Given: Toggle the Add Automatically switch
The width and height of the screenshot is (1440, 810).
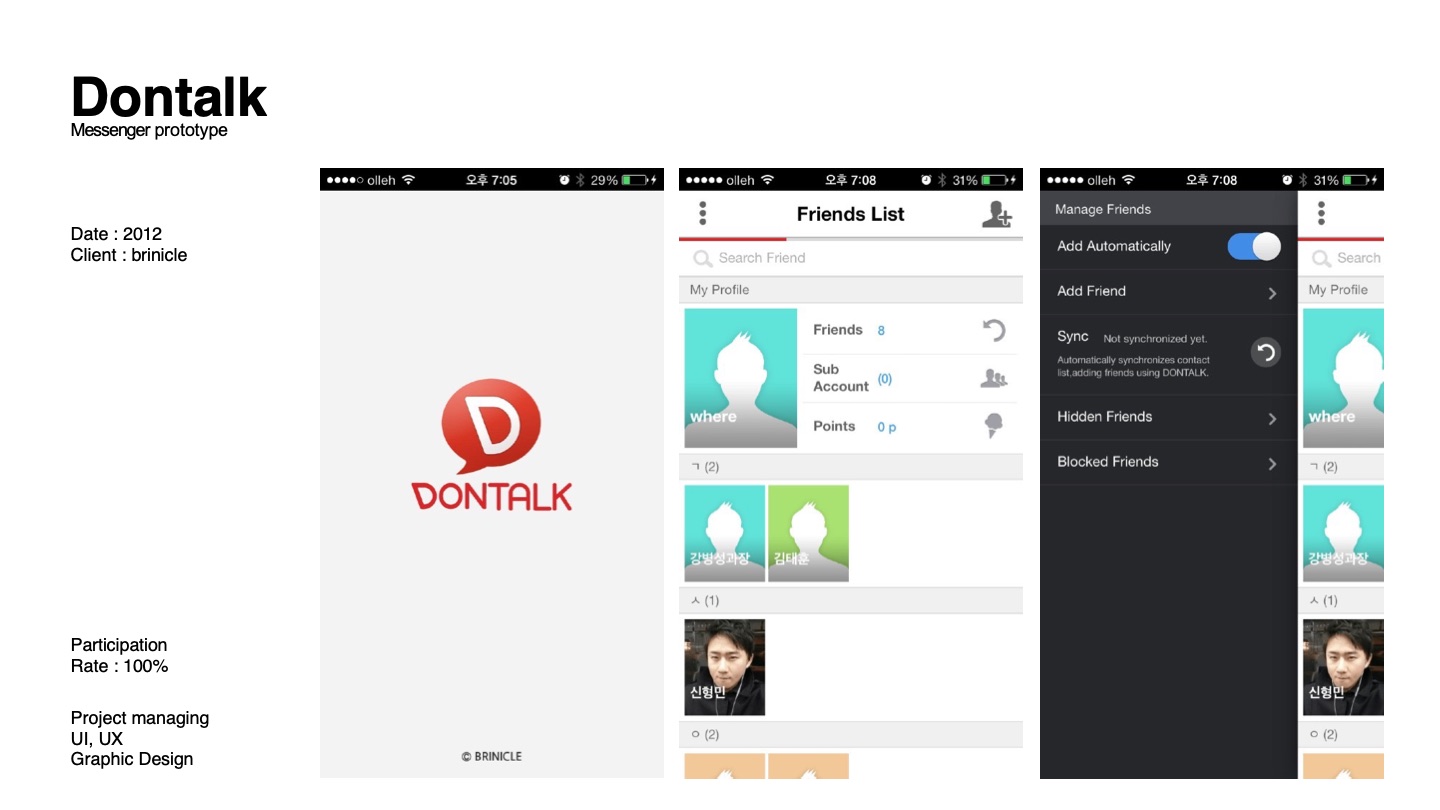Looking at the screenshot, I should click(1254, 246).
